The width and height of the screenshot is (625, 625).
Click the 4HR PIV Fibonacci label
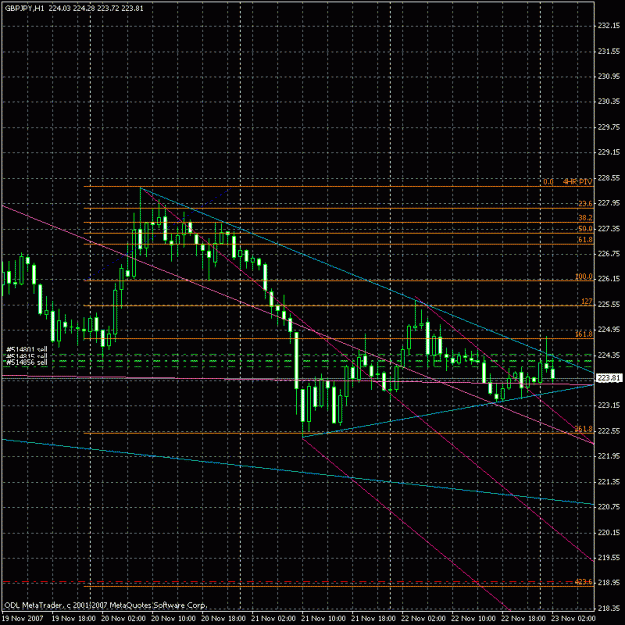pos(577,182)
